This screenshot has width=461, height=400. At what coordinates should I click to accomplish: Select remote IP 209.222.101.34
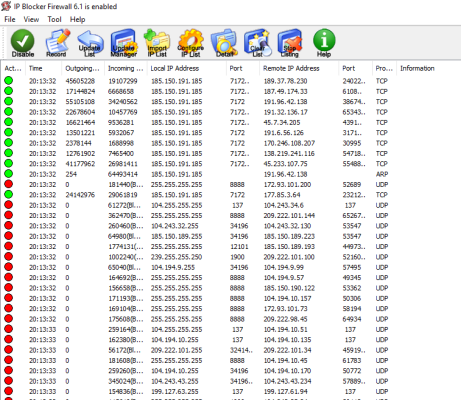[287, 350]
